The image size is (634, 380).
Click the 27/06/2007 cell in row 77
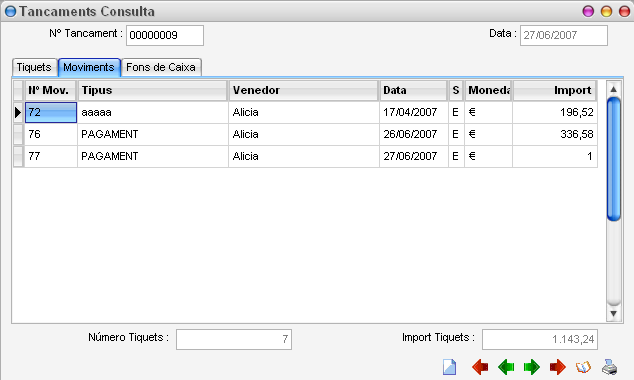(414, 156)
